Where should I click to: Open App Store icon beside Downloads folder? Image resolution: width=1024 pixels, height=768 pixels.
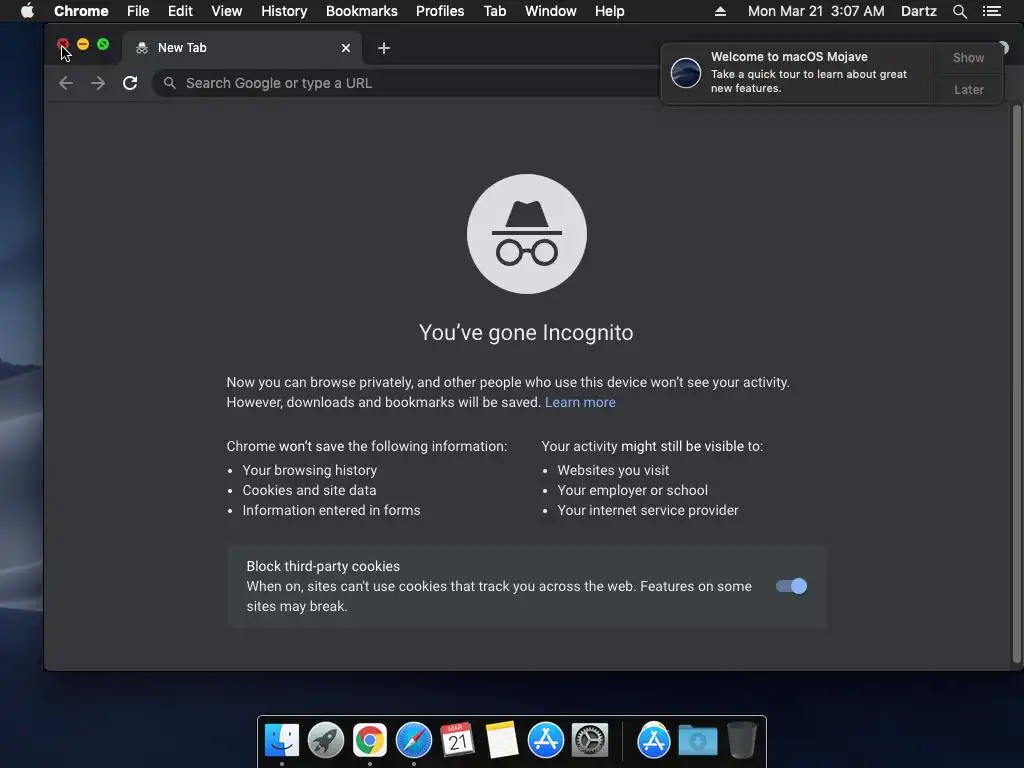654,740
